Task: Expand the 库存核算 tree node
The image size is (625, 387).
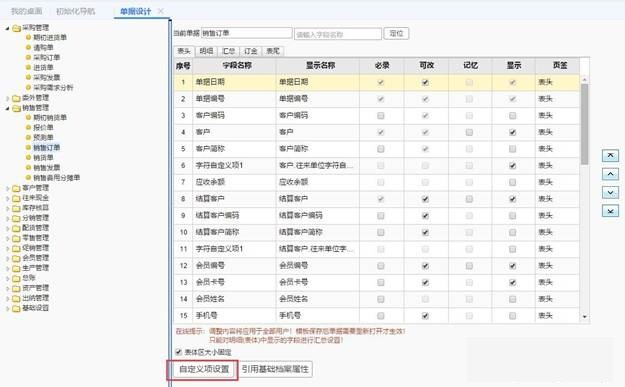Action: (x=7, y=208)
